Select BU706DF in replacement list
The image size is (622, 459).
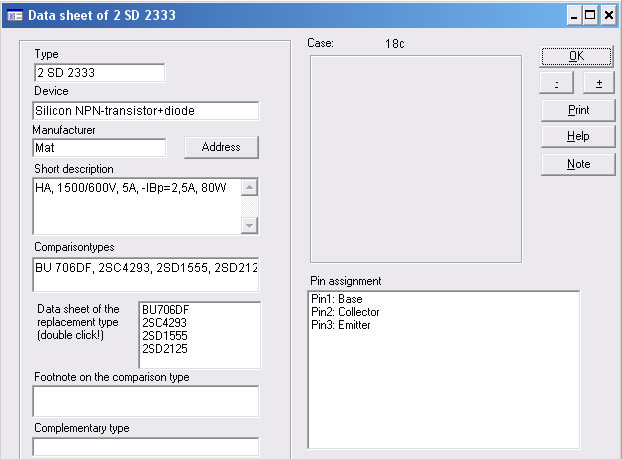pyautogui.click(x=165, y=309)
